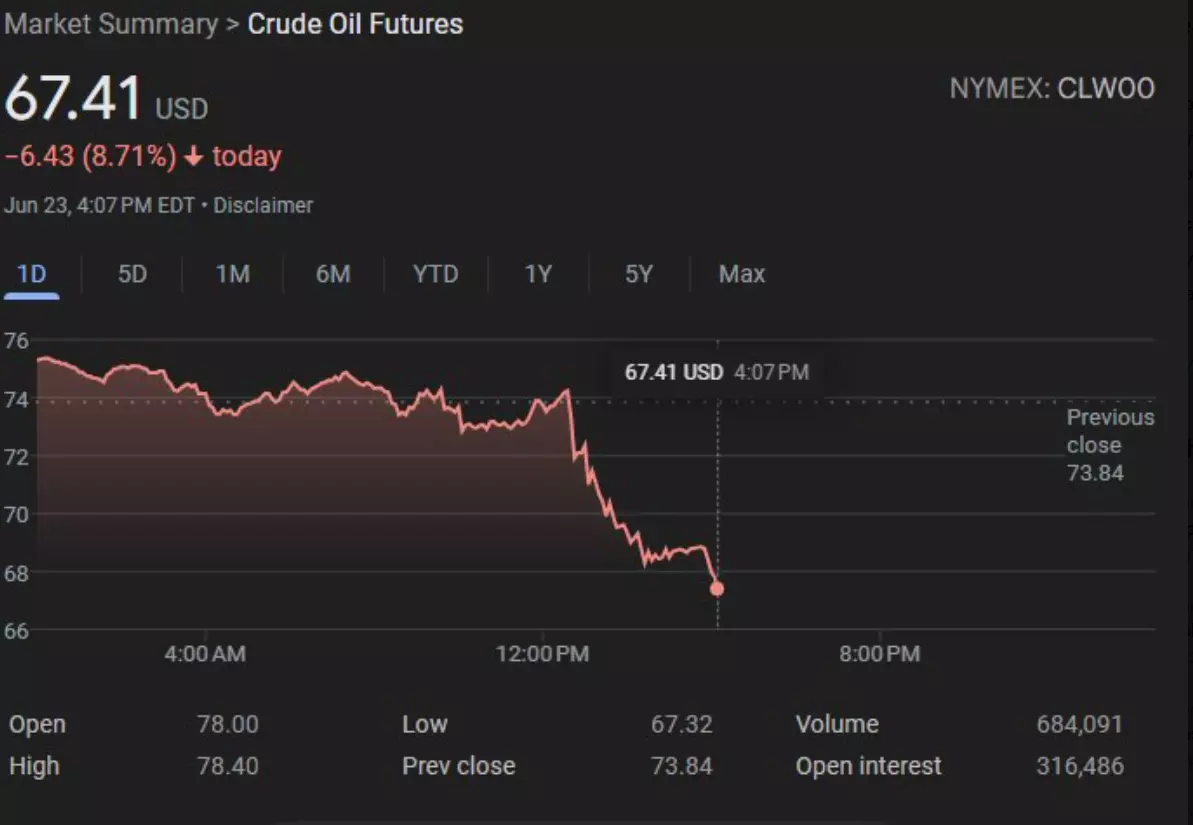Viewport: 1193px width, 825px height.
Task: Navigate back to Market Summary
Action: [x=110, y=24]
